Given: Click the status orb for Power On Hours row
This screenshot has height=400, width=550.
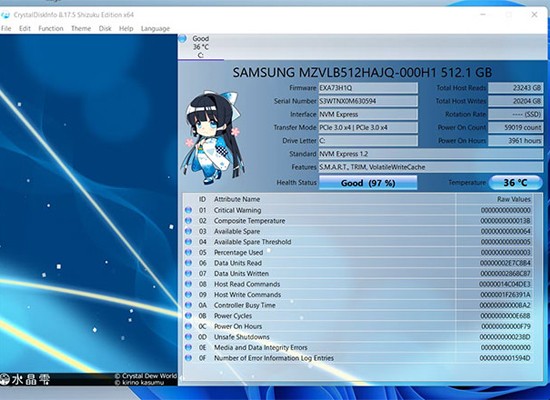Looking at the screenshot, I should tap(189, 326).
